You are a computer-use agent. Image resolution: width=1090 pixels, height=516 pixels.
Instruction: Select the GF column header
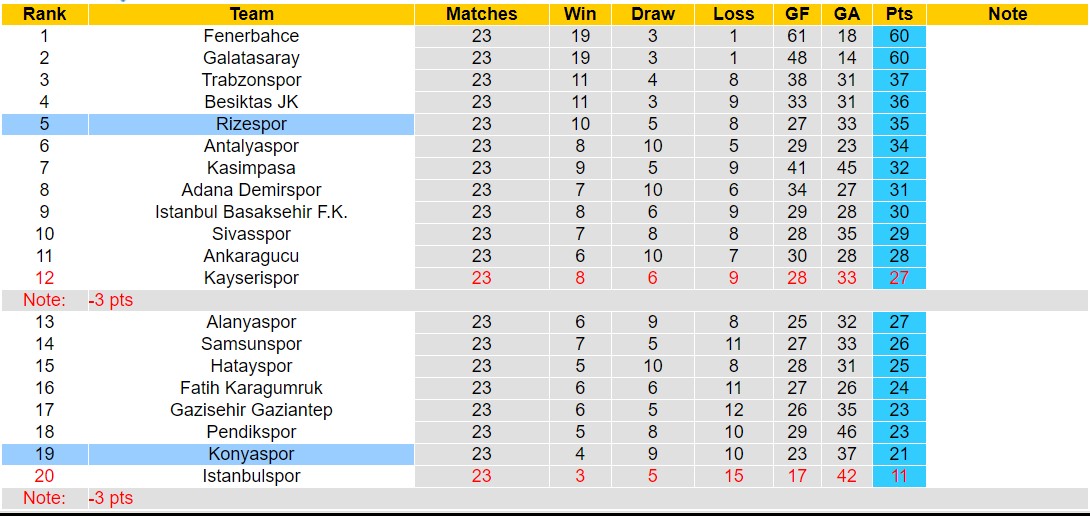point(797,14)
